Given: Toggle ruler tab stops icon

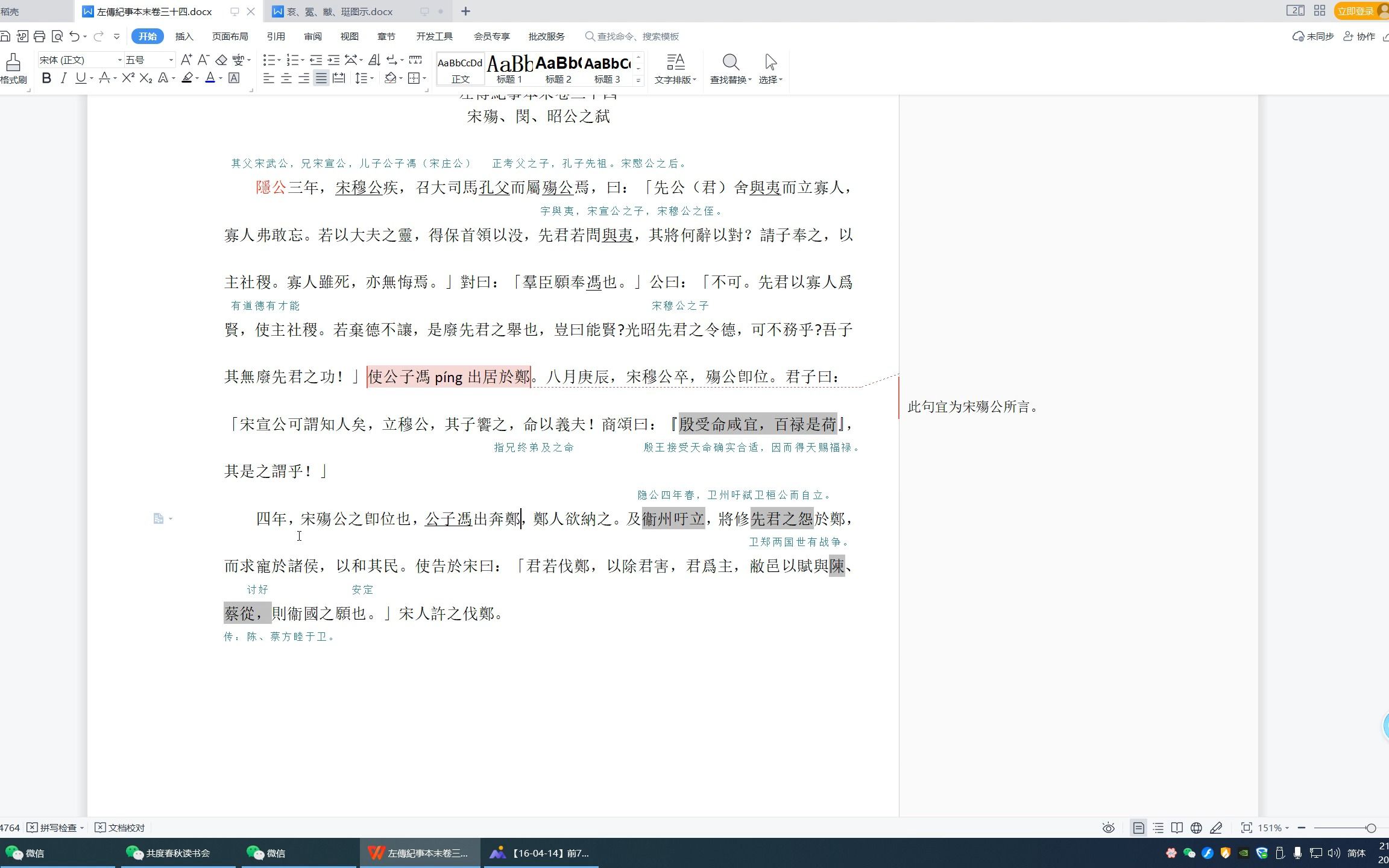Looking at the screenshot, I should [x=415, y=60].
